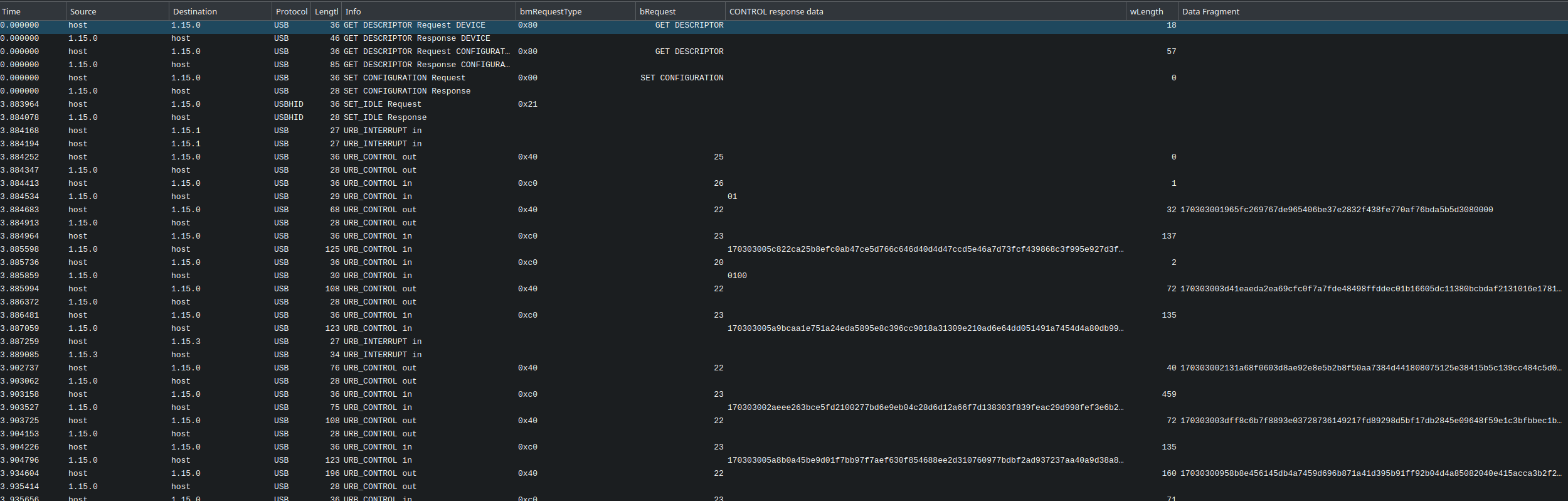Click the CONTROL response data column header
1568x501 pixels.
[x=926, y=11]
